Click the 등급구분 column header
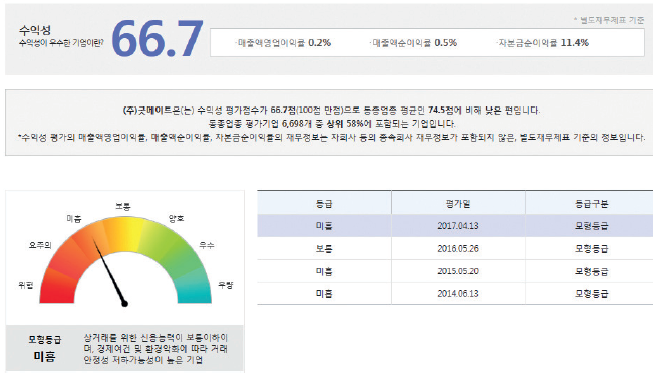658x375 pixels. 591,204
